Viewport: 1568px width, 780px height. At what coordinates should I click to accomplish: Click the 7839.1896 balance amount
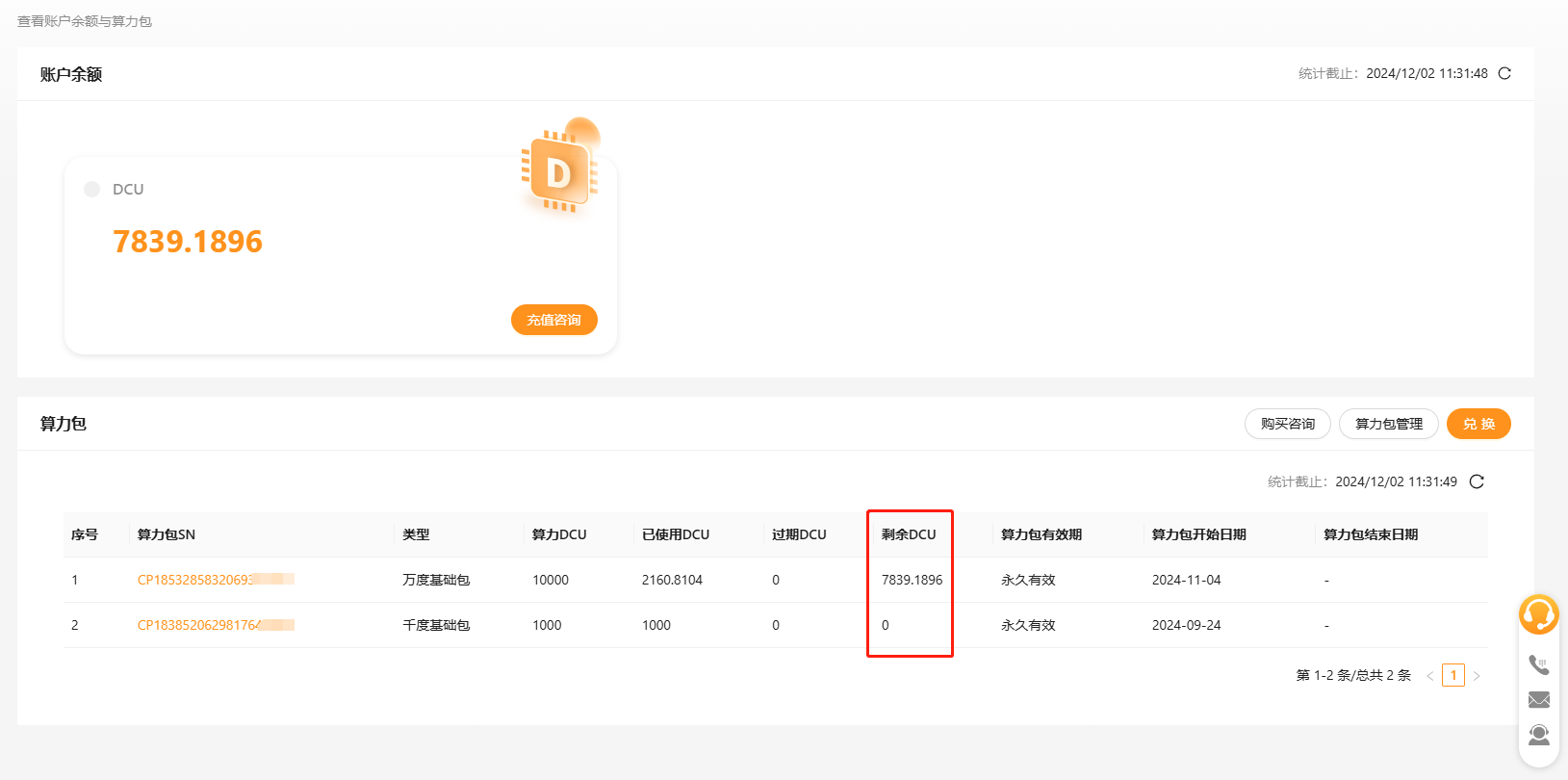(x=188, y=241)
